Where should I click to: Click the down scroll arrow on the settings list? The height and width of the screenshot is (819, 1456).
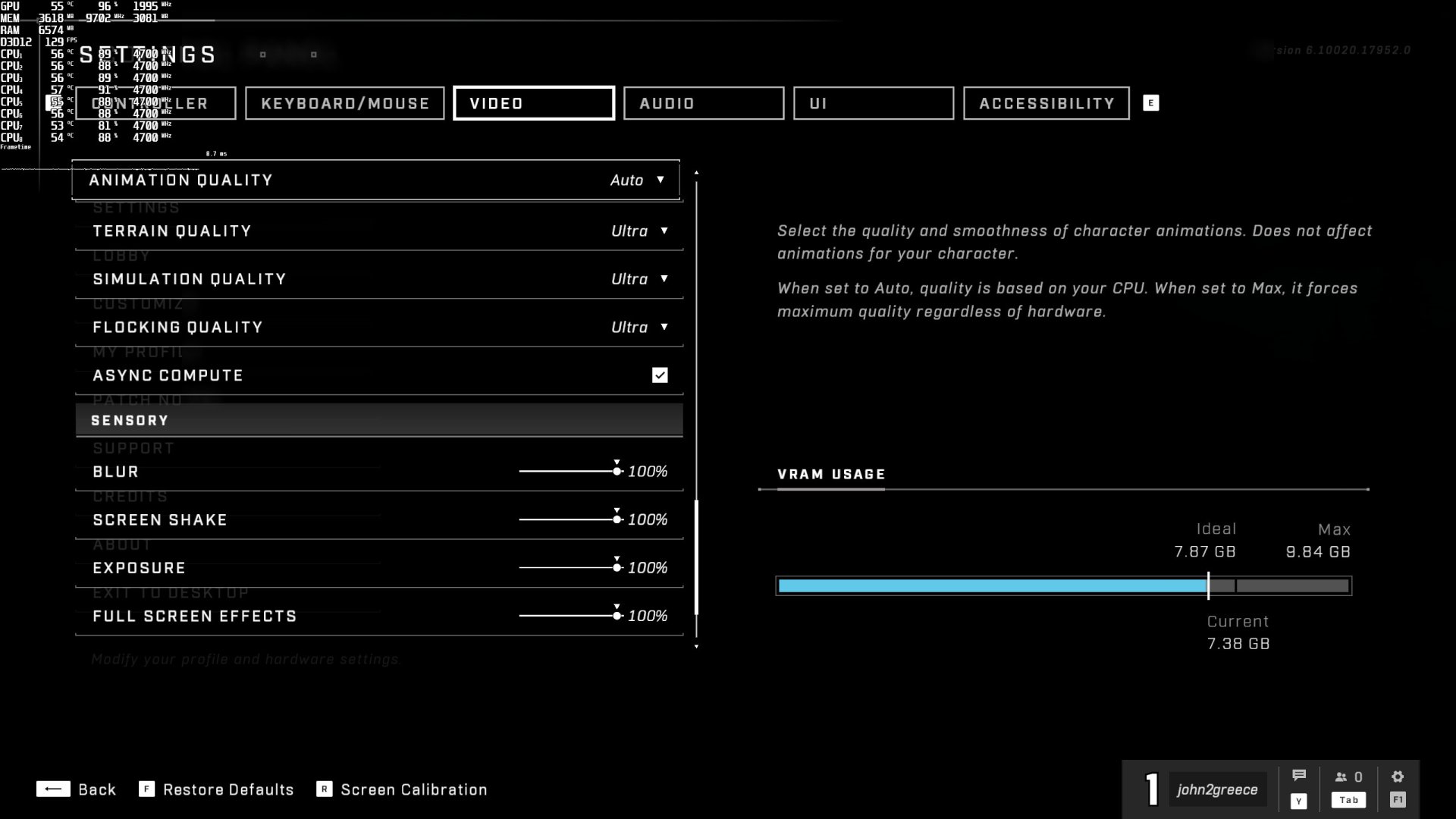pyautogui.click(x=695, y=647)
